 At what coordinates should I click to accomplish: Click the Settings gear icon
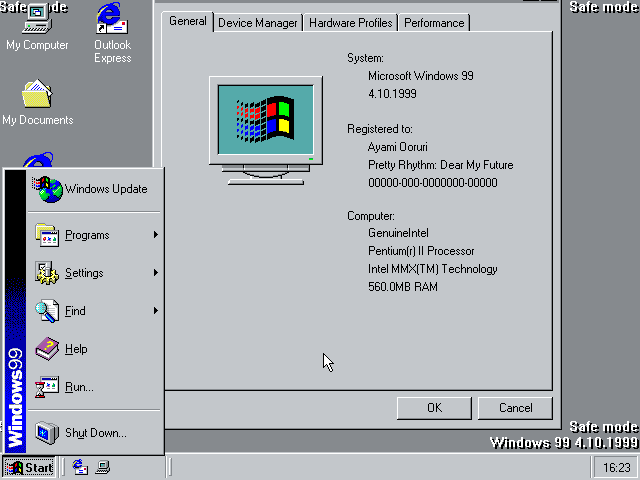point(47,273)
